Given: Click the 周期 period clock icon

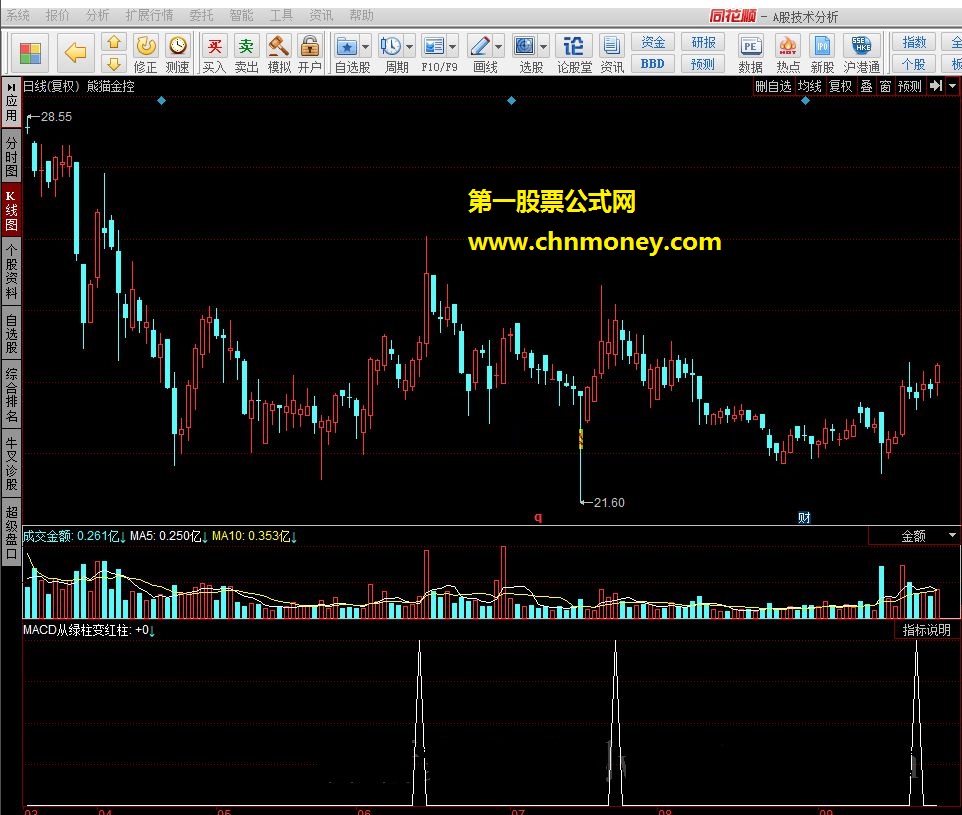Looking at the screenshot, I should [390, 47].
